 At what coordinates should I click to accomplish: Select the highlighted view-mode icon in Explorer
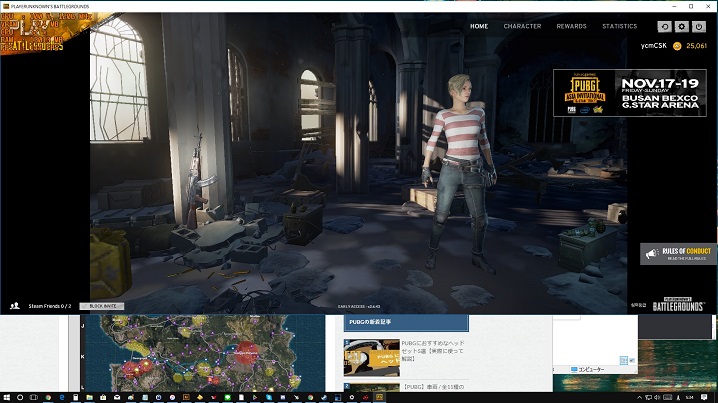coord(624,360)
